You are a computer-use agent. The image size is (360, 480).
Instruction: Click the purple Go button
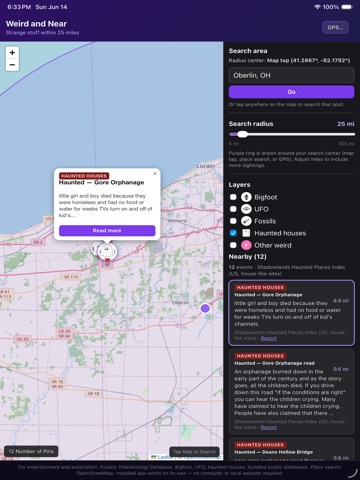click(291, 92)
